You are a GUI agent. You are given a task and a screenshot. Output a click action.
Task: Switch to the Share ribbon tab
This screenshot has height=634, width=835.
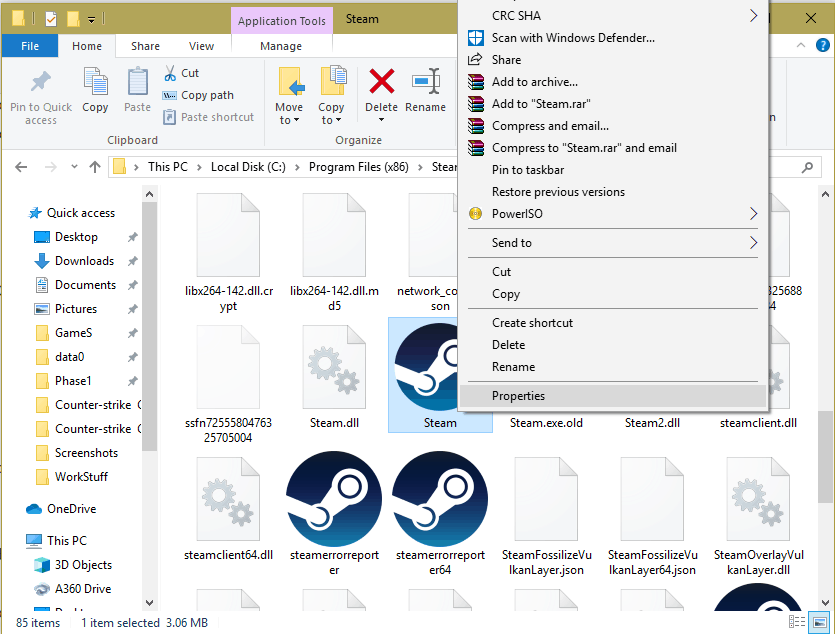145,46
